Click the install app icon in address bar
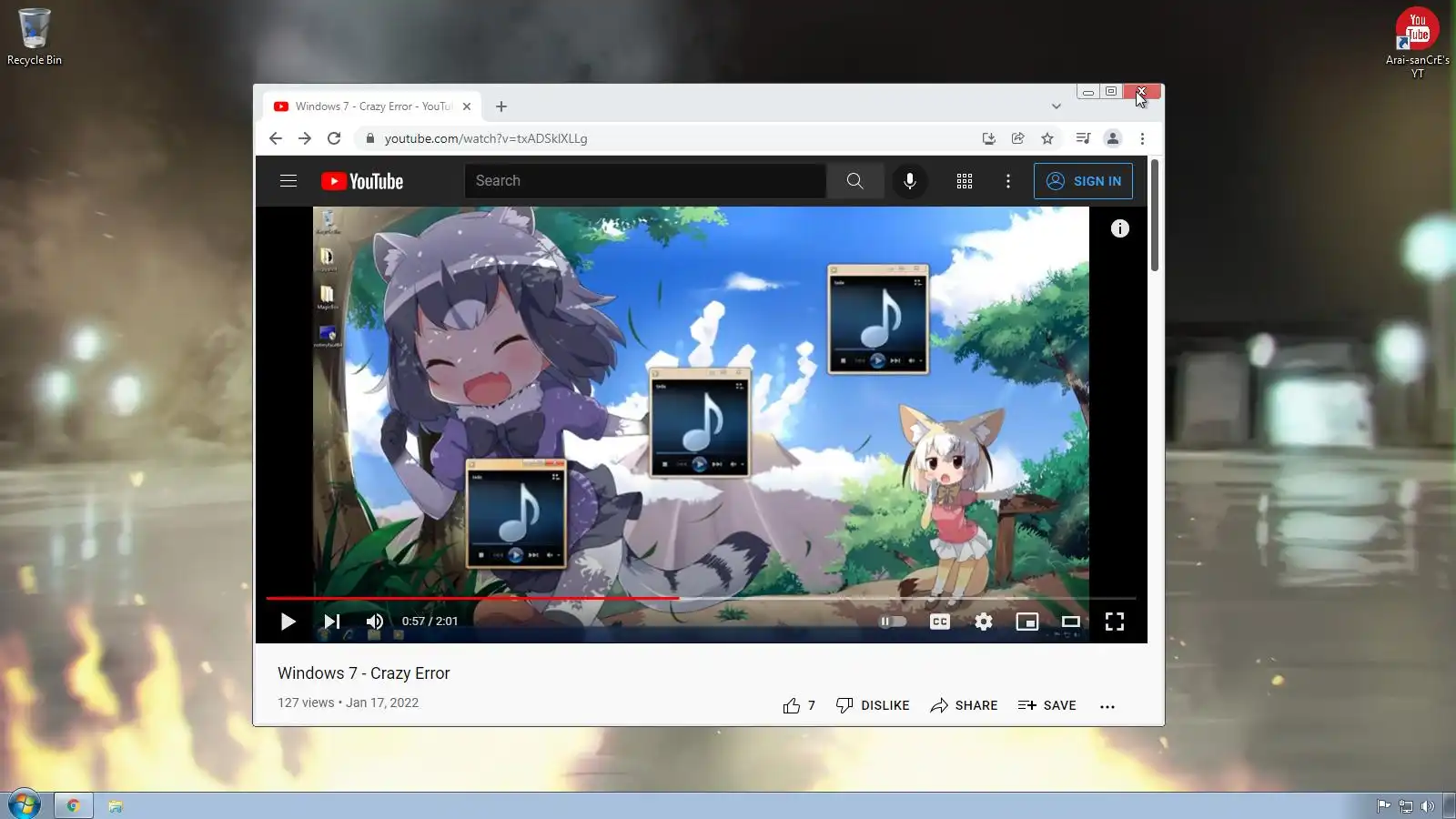 (989, 138)
